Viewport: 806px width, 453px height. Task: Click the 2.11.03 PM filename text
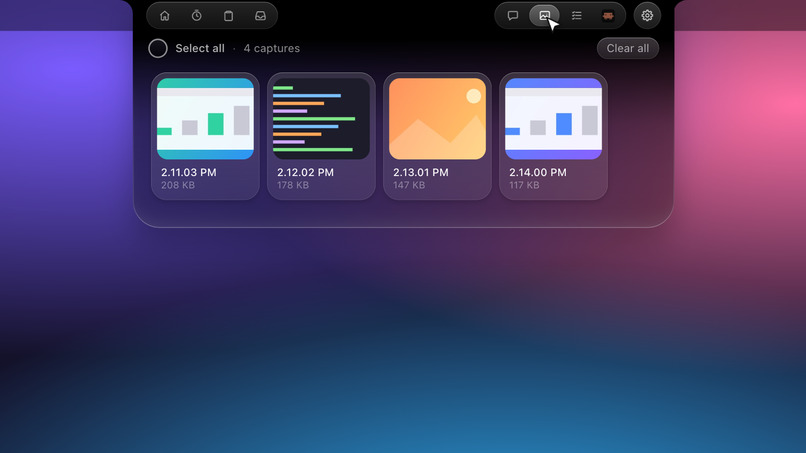(x=189, y=172)
